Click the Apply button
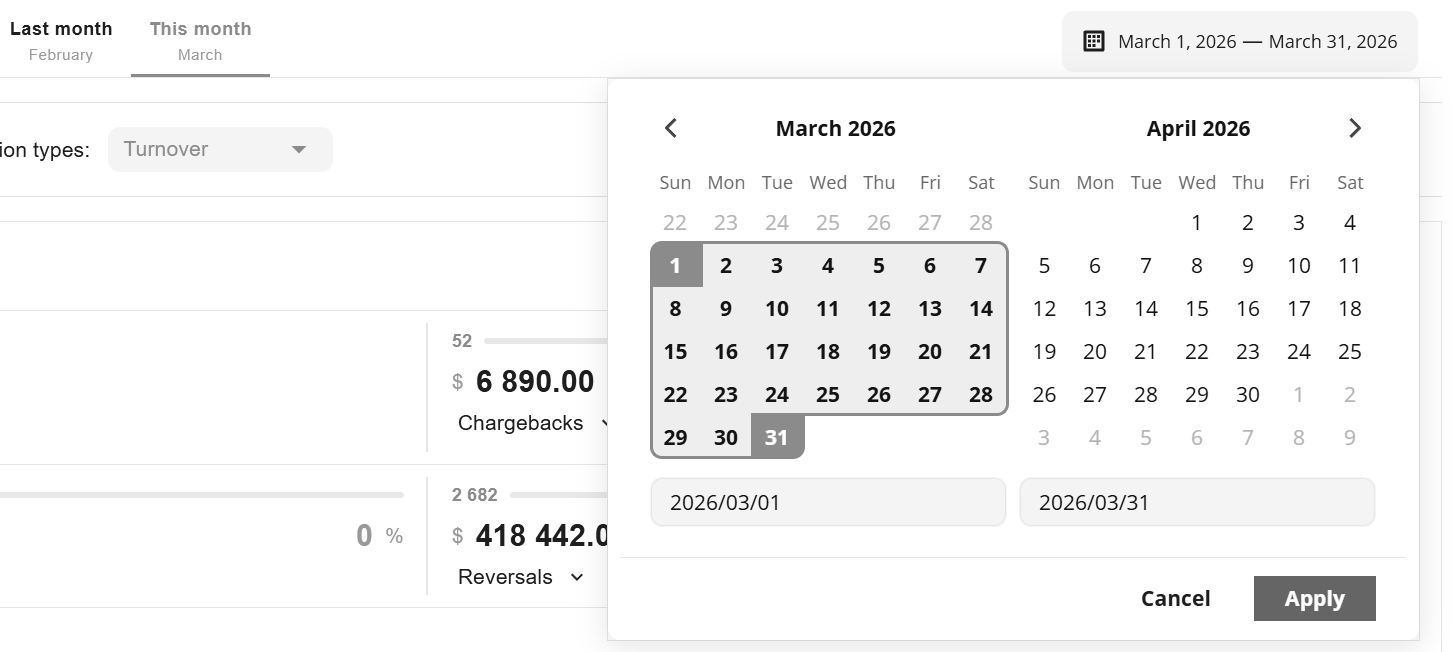1452x652 pixels. coord(1314,598)
